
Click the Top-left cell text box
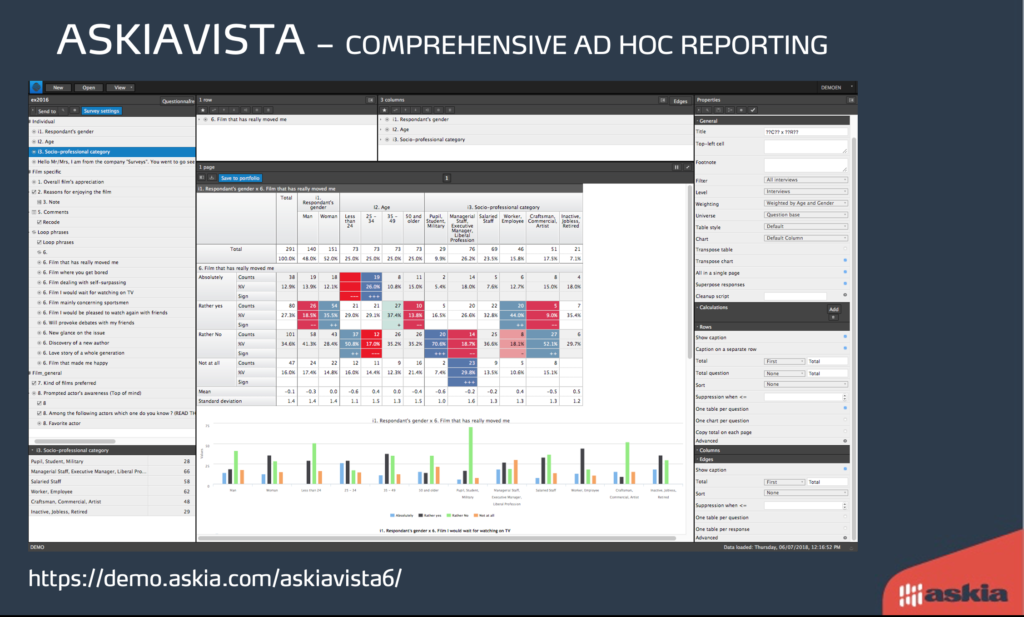pos(806,147)
